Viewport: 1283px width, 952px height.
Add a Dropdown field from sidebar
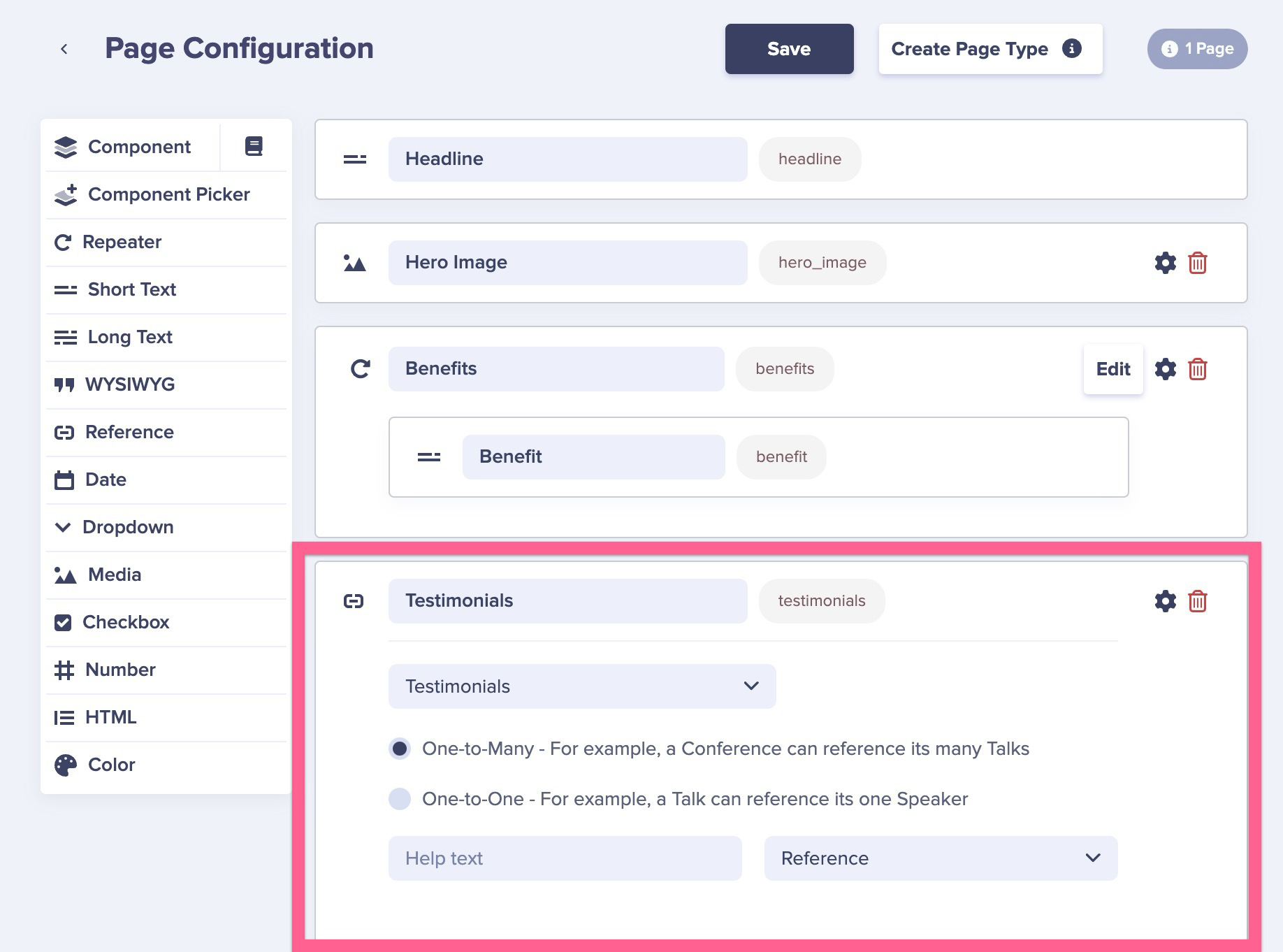coord(127,527)
